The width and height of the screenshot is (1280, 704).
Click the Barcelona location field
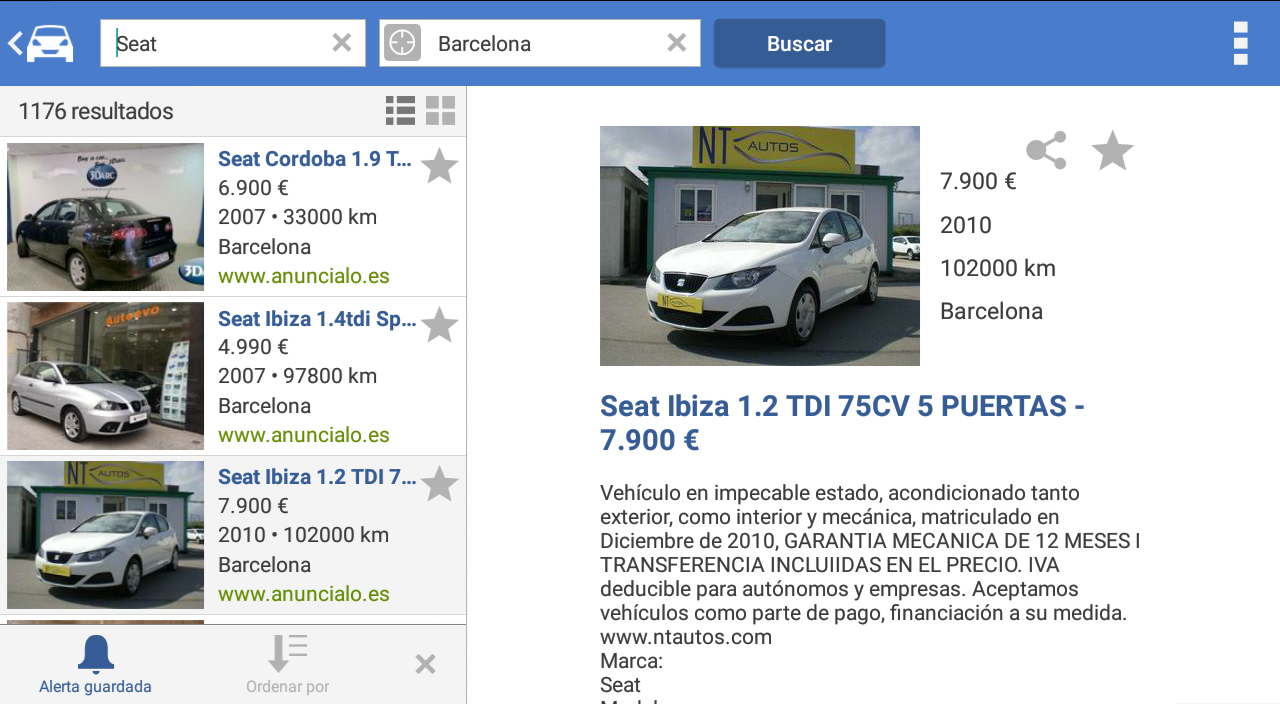click(x=540, y=43)
